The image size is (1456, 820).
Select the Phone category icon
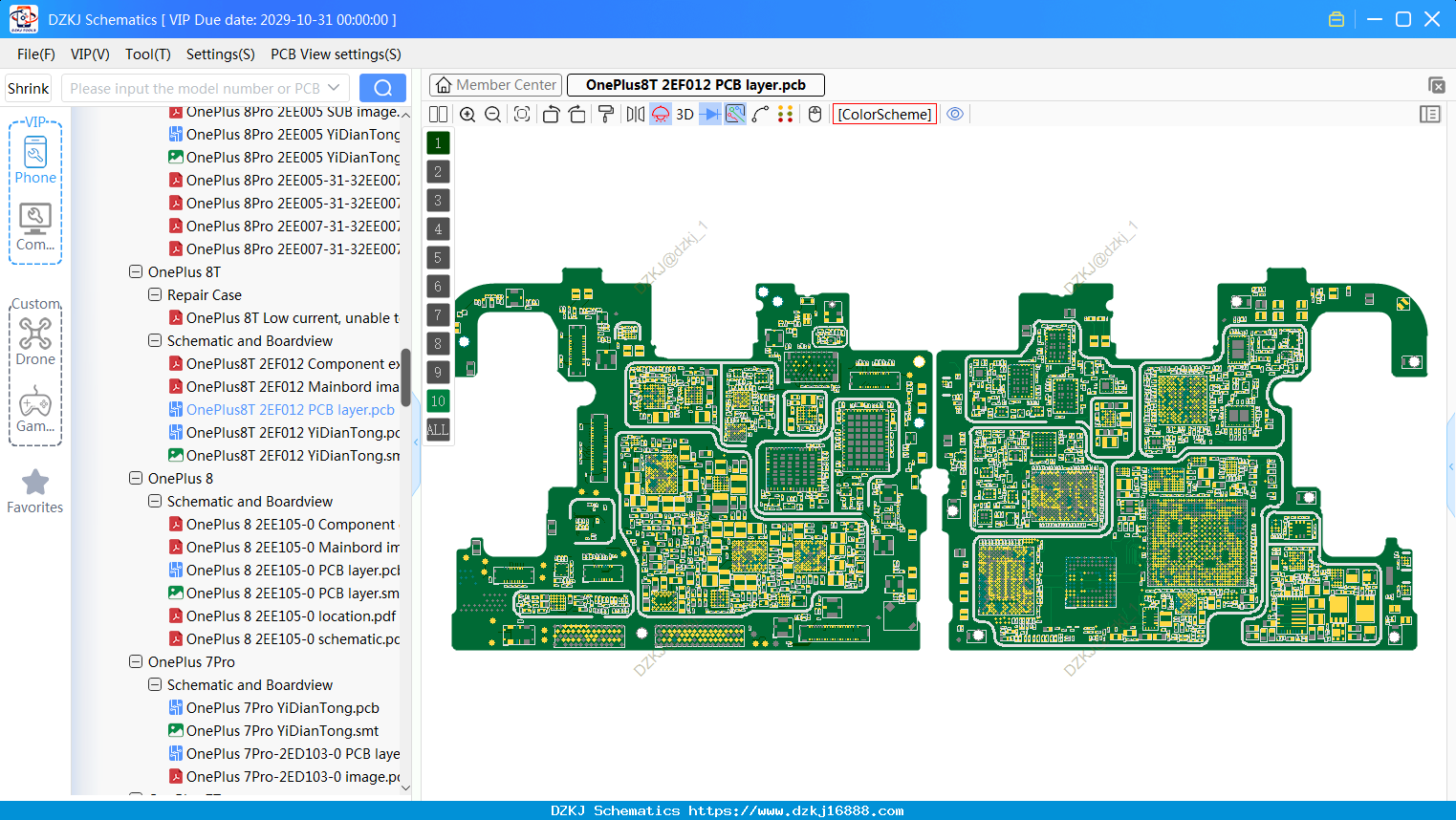coord(35,160)
